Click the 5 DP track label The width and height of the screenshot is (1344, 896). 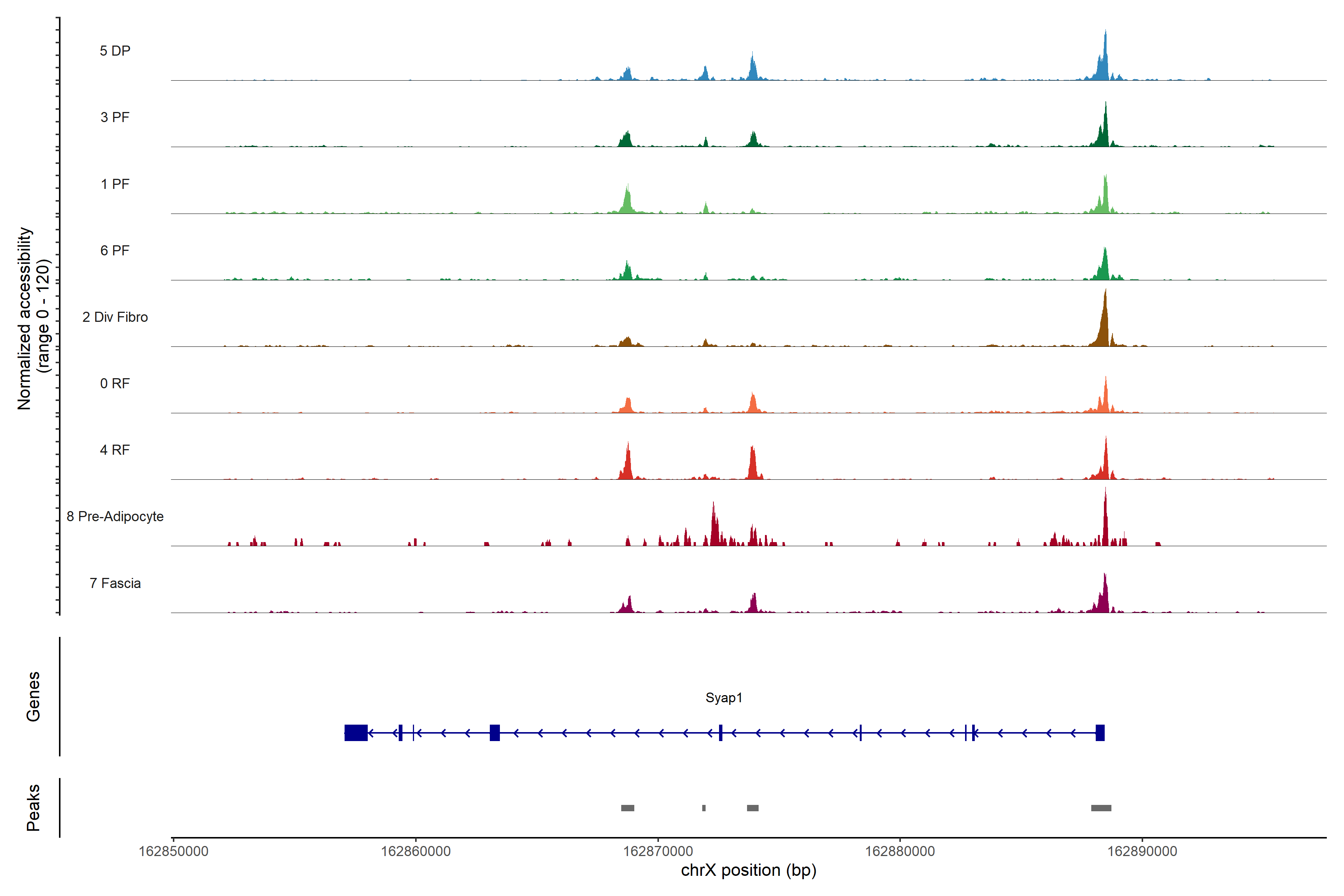point(115,51)
